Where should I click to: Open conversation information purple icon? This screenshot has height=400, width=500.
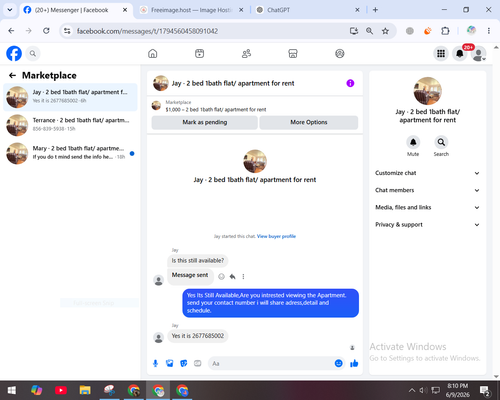350,83
